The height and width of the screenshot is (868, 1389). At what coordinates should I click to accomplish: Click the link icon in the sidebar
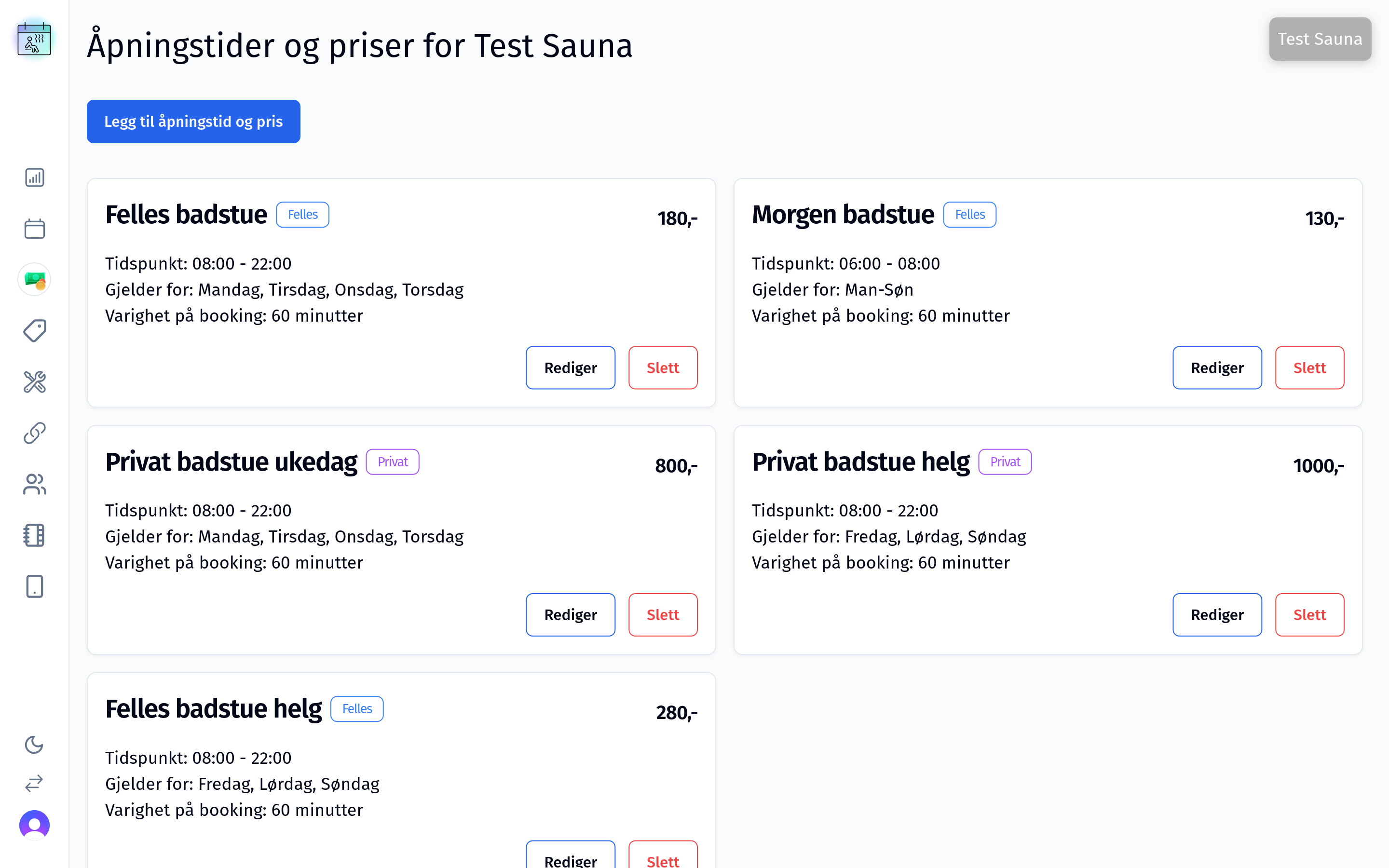[x=34, y=432]
